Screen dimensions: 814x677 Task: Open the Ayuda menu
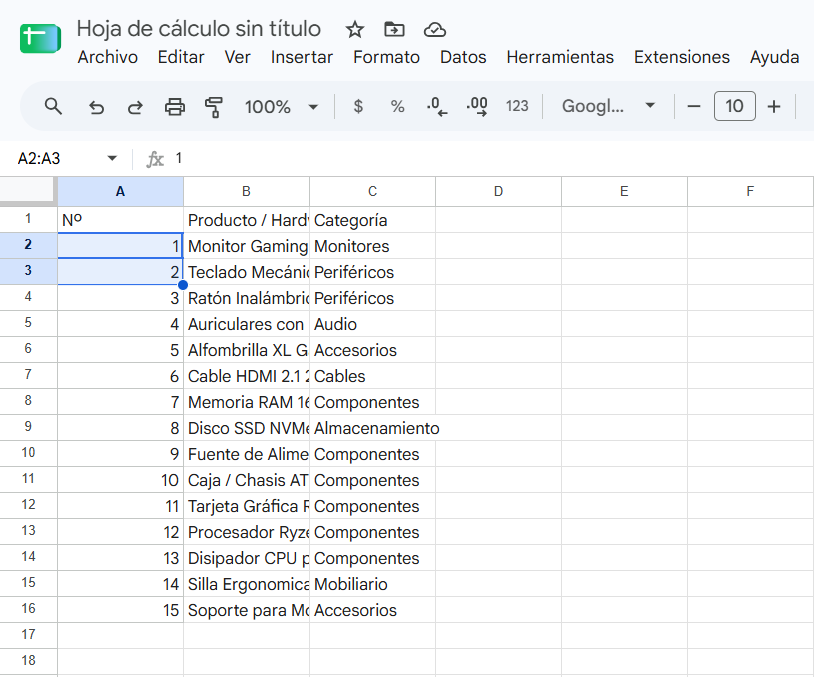point(774,57)
